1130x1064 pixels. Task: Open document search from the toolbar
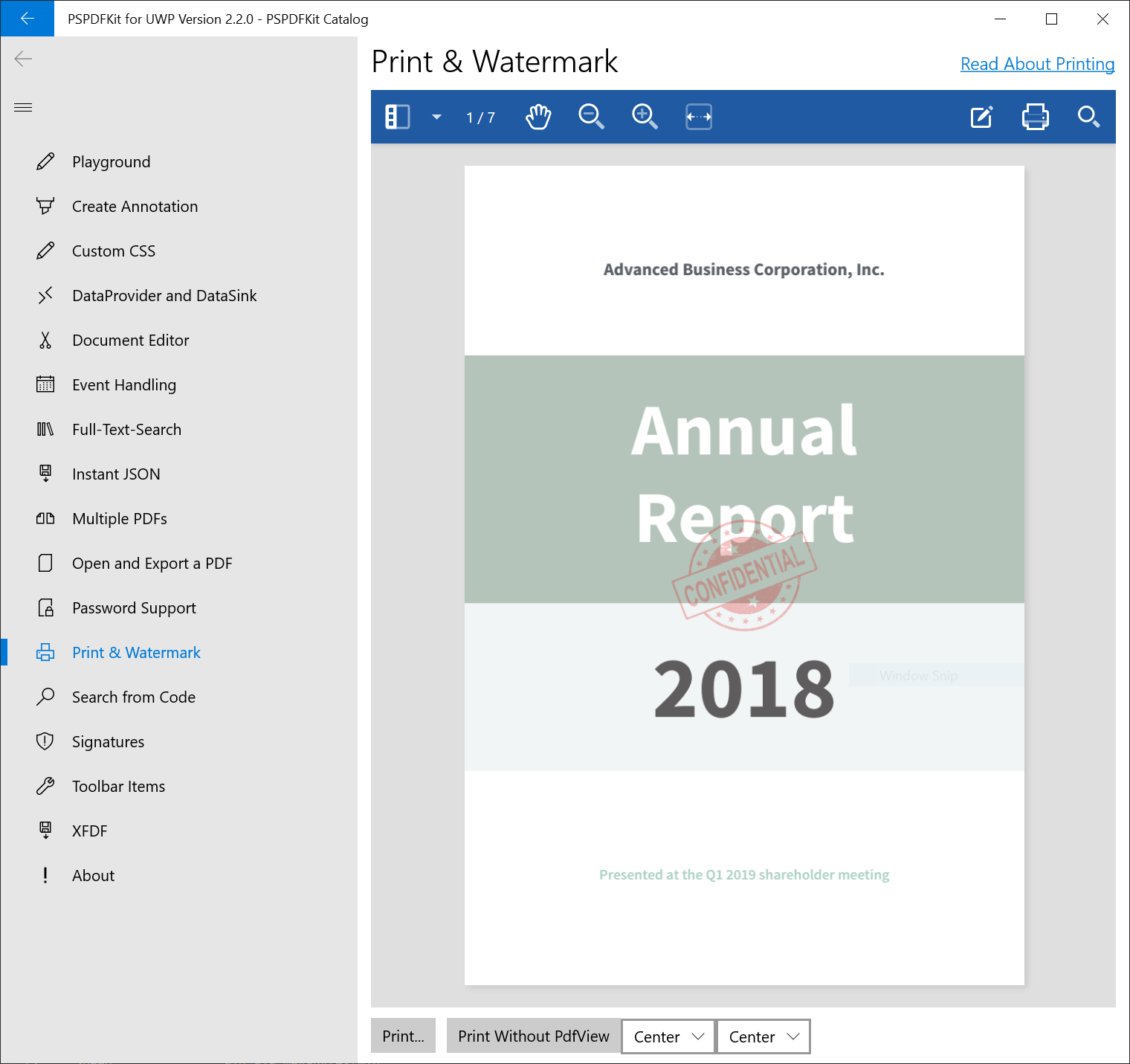point(1088,117)
